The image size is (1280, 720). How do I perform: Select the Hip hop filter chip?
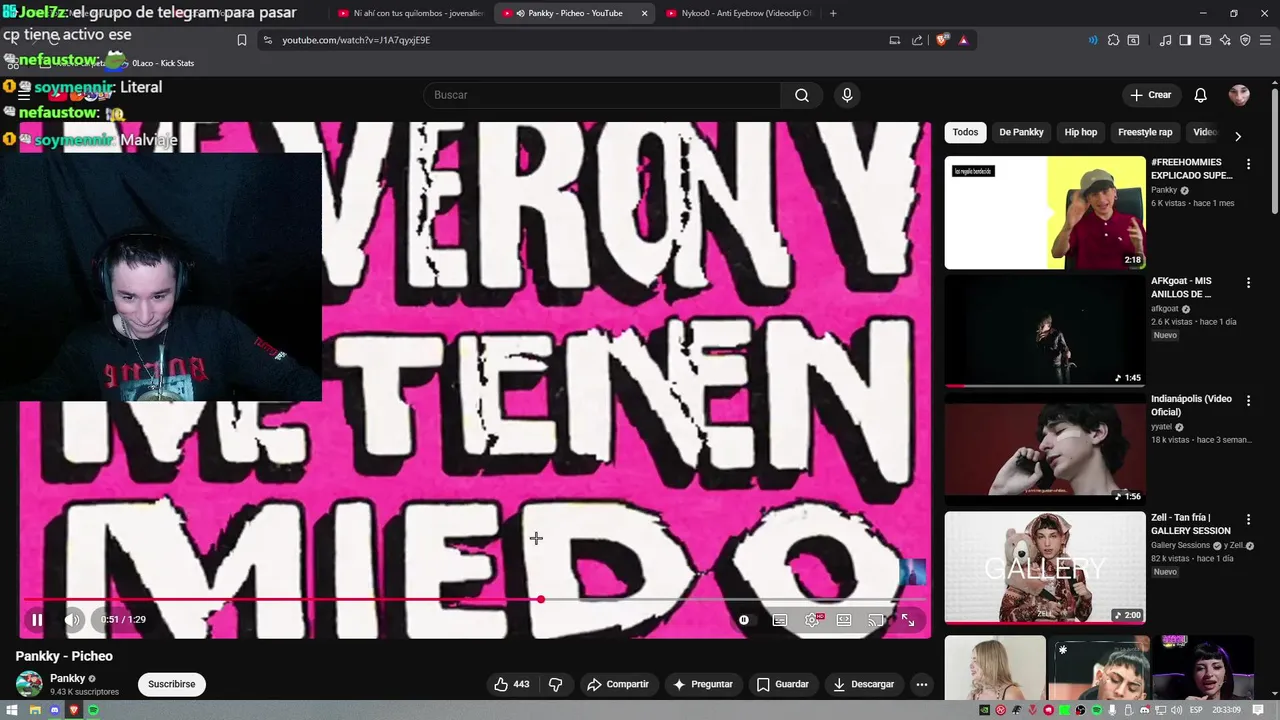(1081, 132)
